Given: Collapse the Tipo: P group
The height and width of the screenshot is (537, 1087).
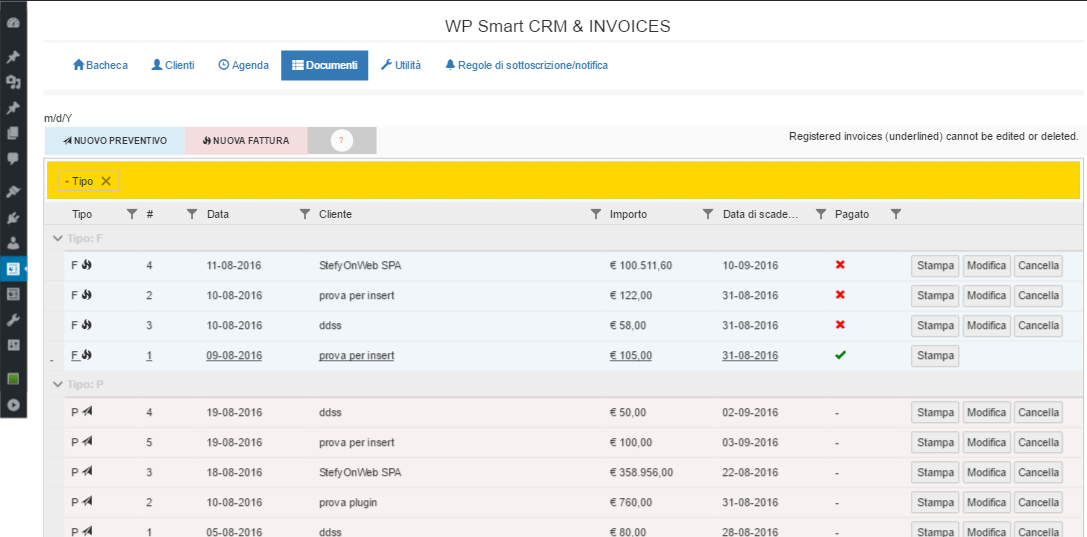Looking at the screenshot, I should click(57, 385).
